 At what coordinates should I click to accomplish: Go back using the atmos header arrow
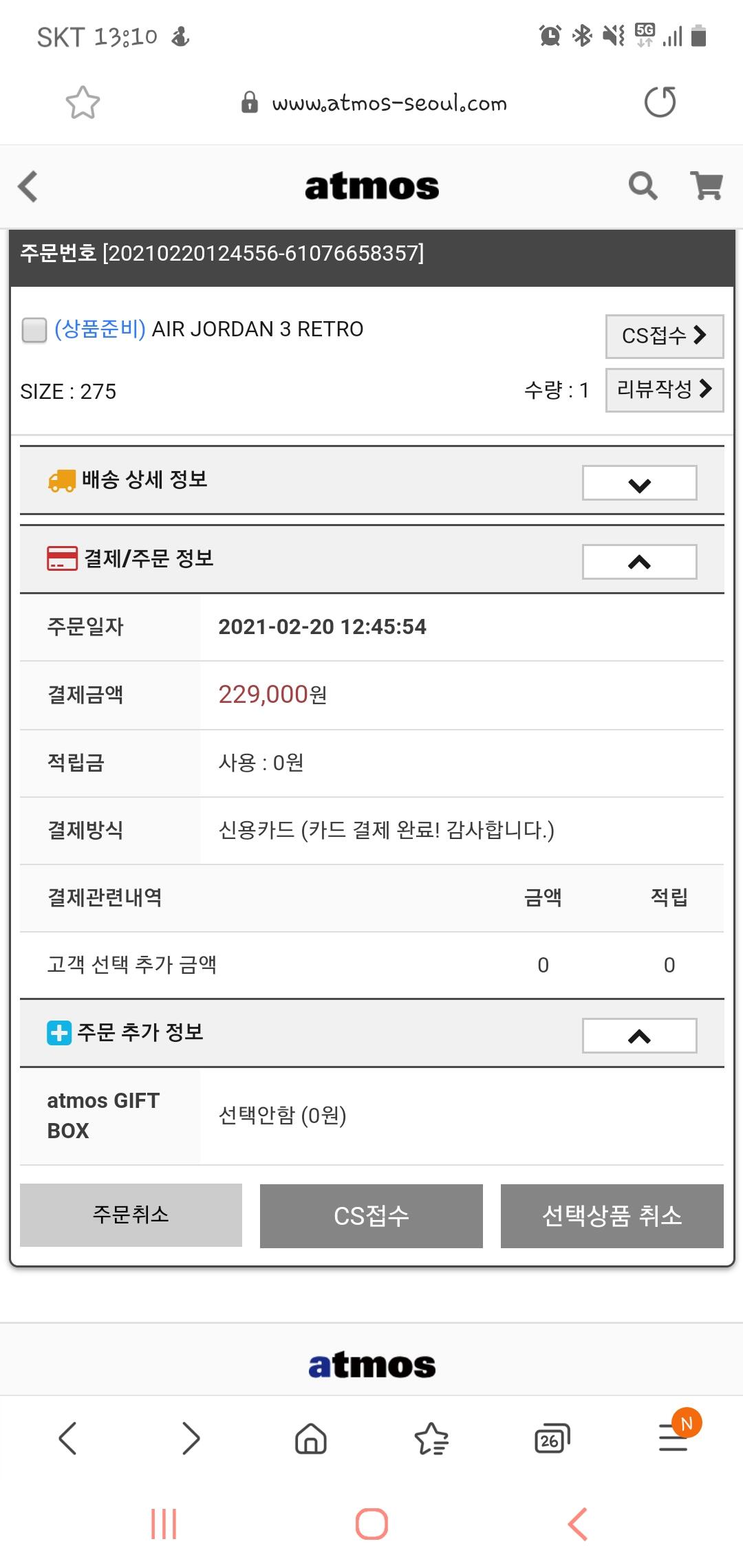28,186
